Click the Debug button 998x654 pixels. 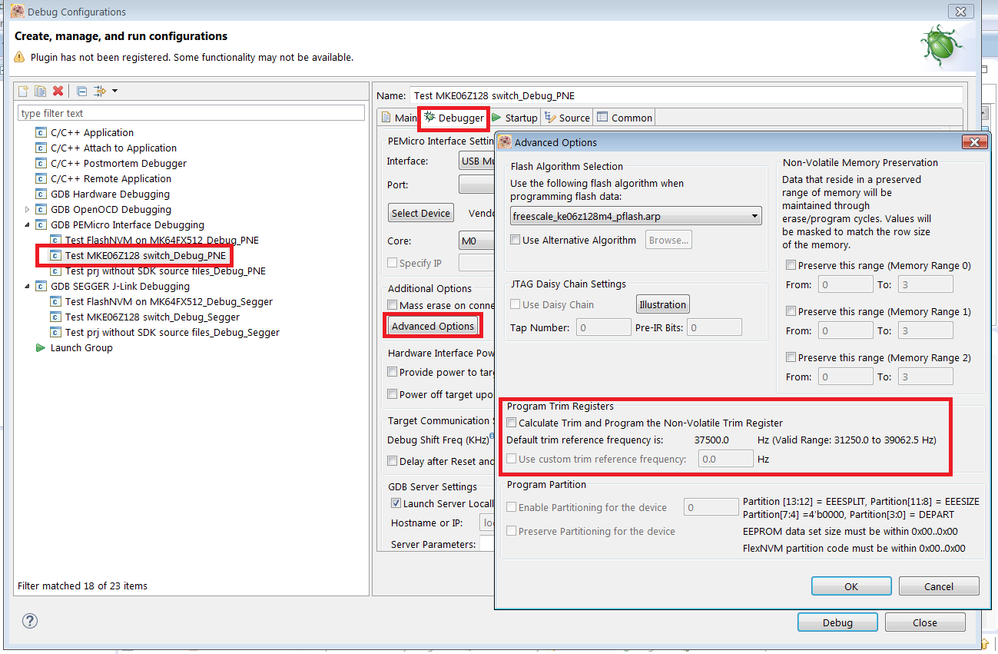838,623
